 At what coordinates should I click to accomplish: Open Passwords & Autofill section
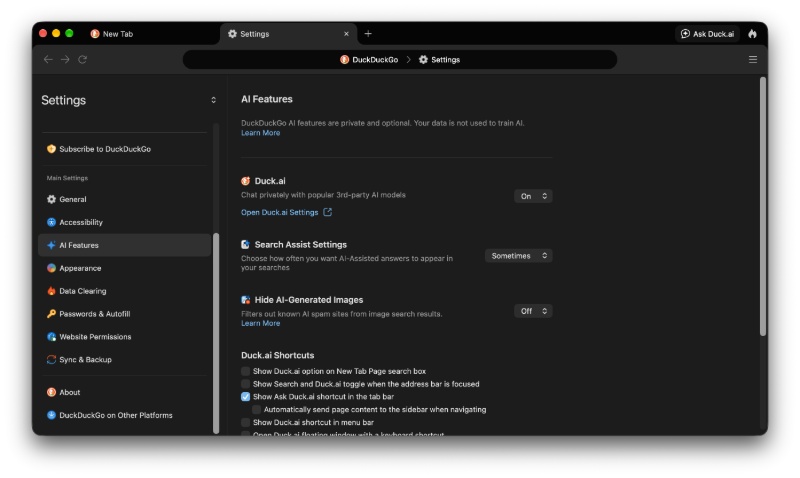coord(124,314)
